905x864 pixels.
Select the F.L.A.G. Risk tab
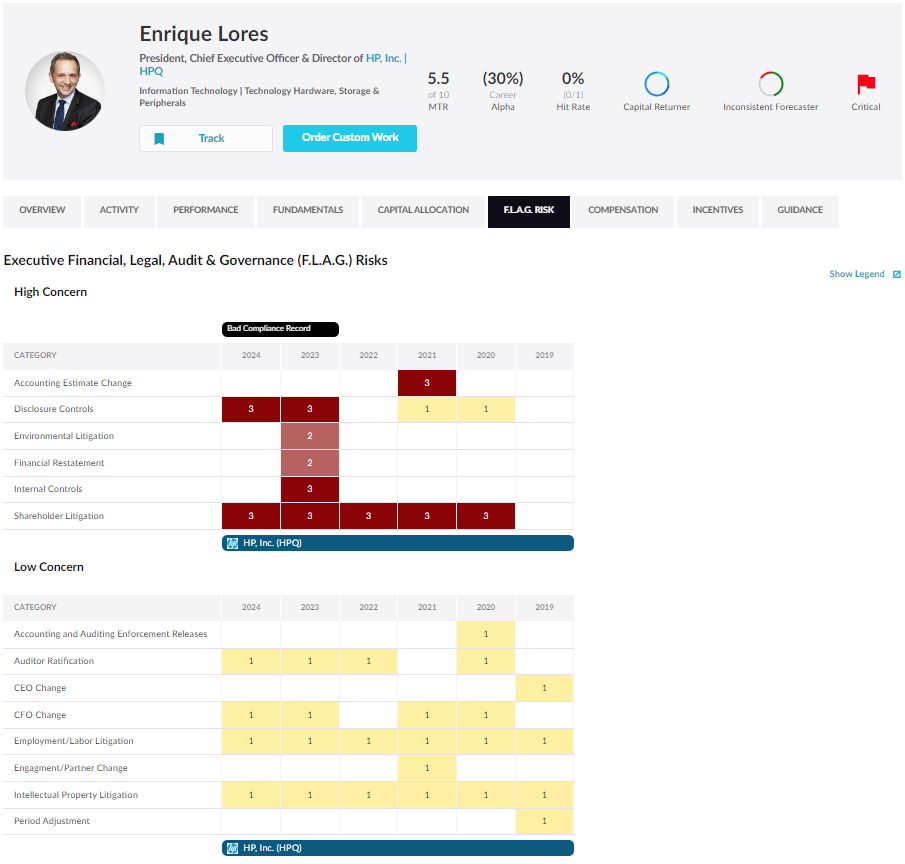[x=529, y=212]
